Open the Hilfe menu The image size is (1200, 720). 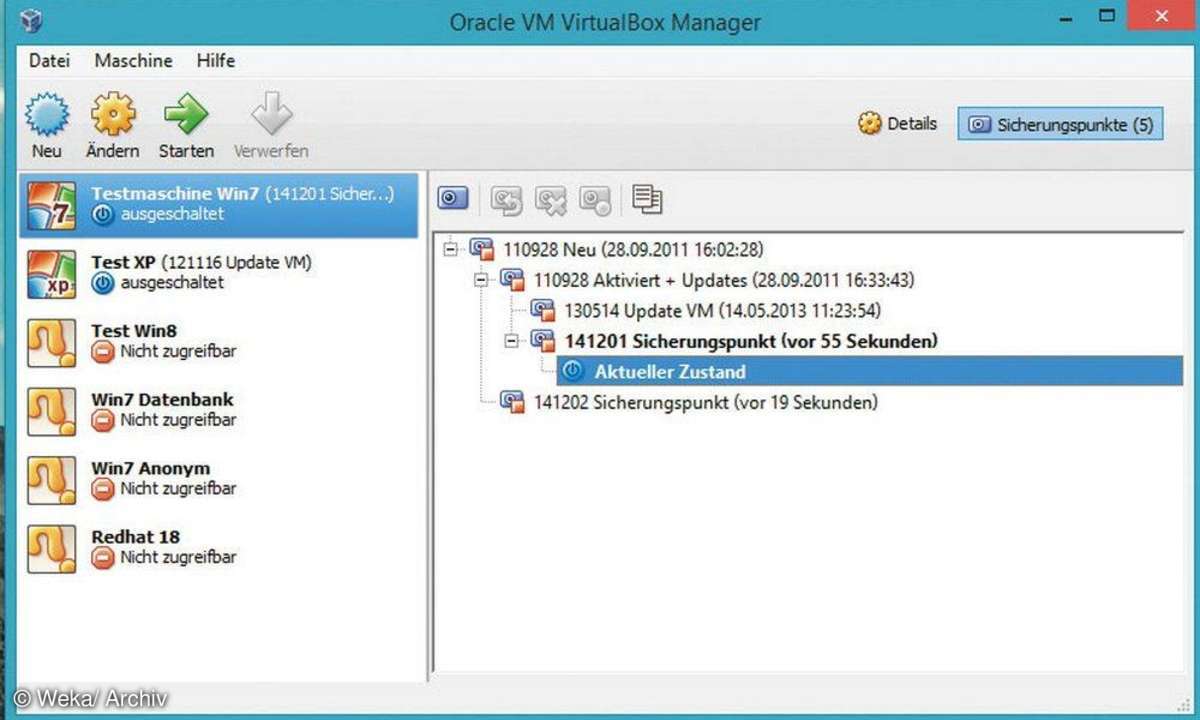pos(216,60)
